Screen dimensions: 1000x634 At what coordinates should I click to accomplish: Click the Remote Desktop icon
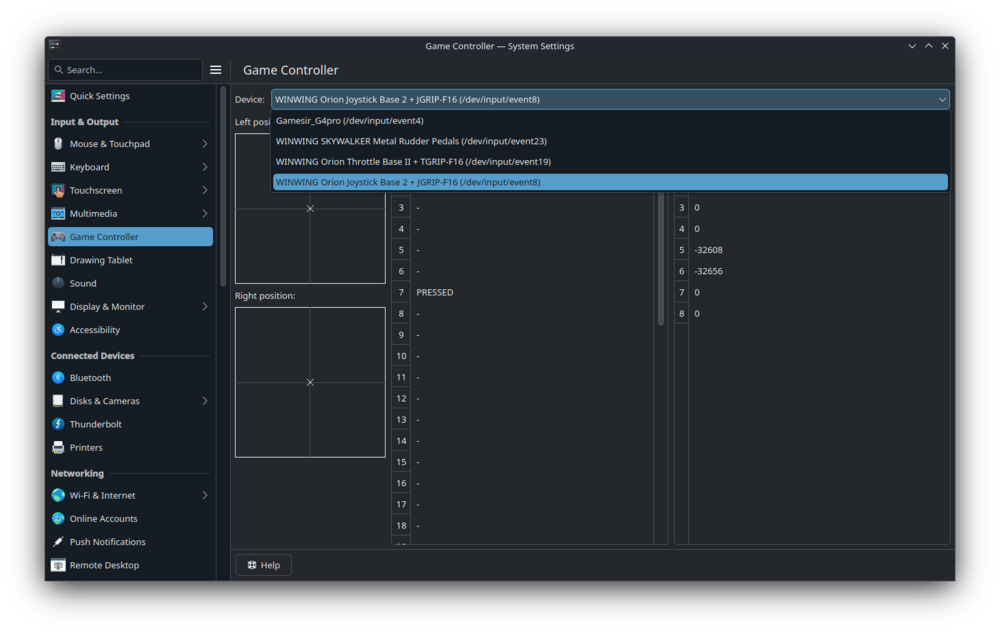(58, 565)
